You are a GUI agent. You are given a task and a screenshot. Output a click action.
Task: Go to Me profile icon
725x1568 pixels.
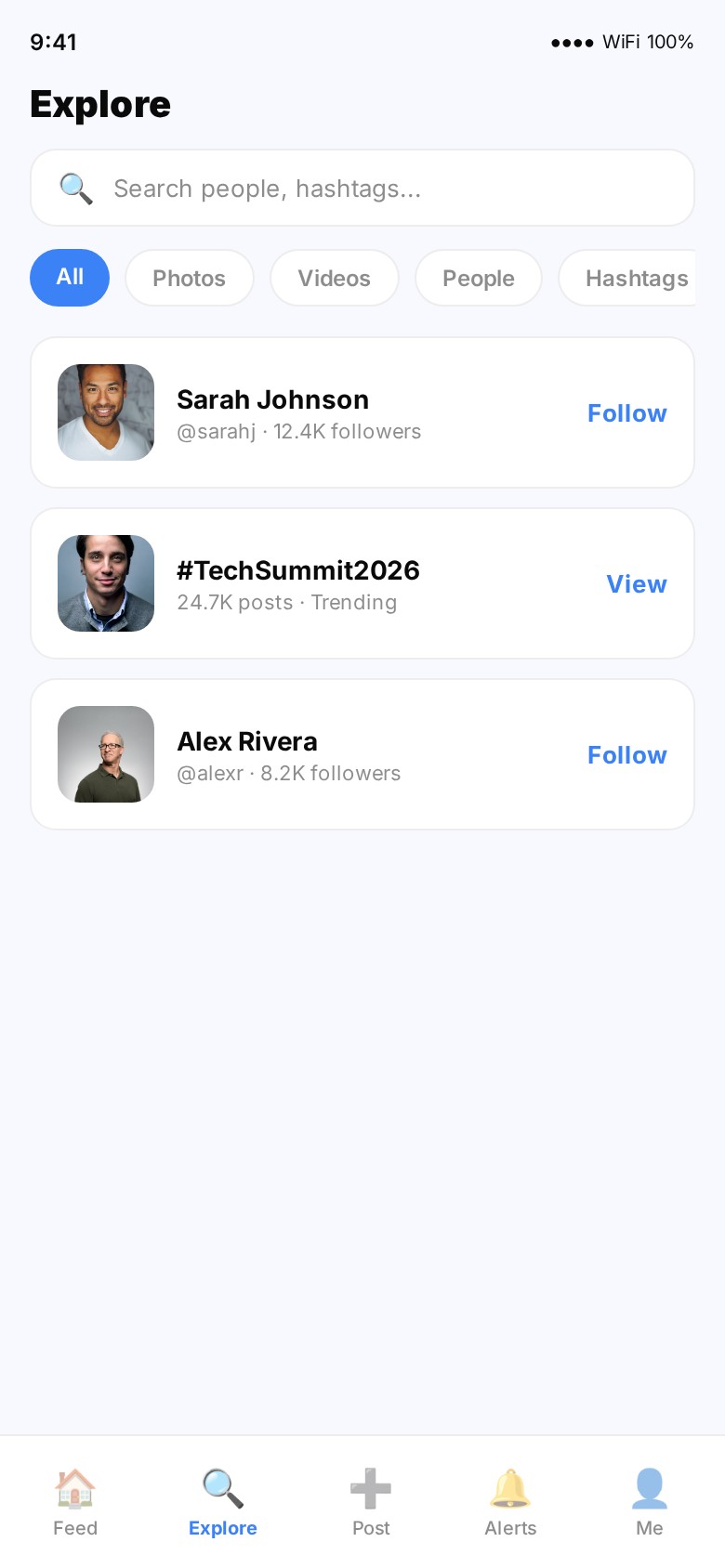pyautogui.click(x=650, y=1488)
